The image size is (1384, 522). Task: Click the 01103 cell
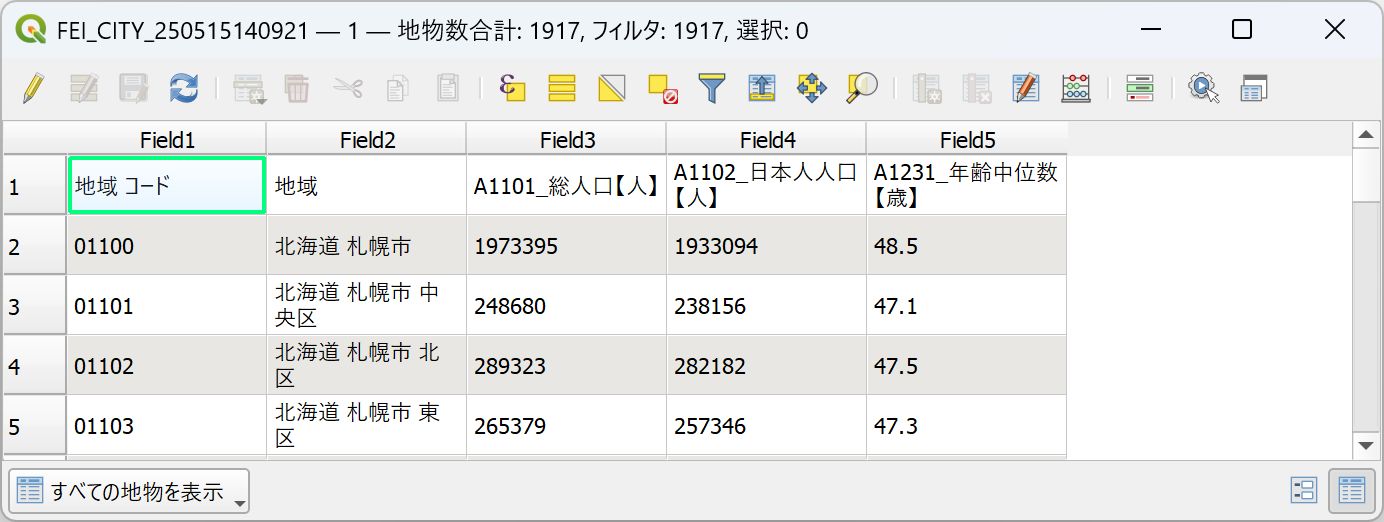[167, 425]
